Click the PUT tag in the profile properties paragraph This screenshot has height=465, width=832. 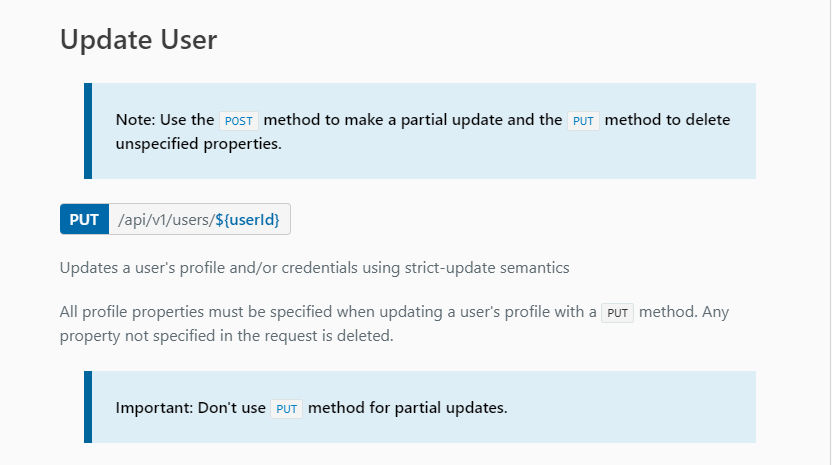618,312
